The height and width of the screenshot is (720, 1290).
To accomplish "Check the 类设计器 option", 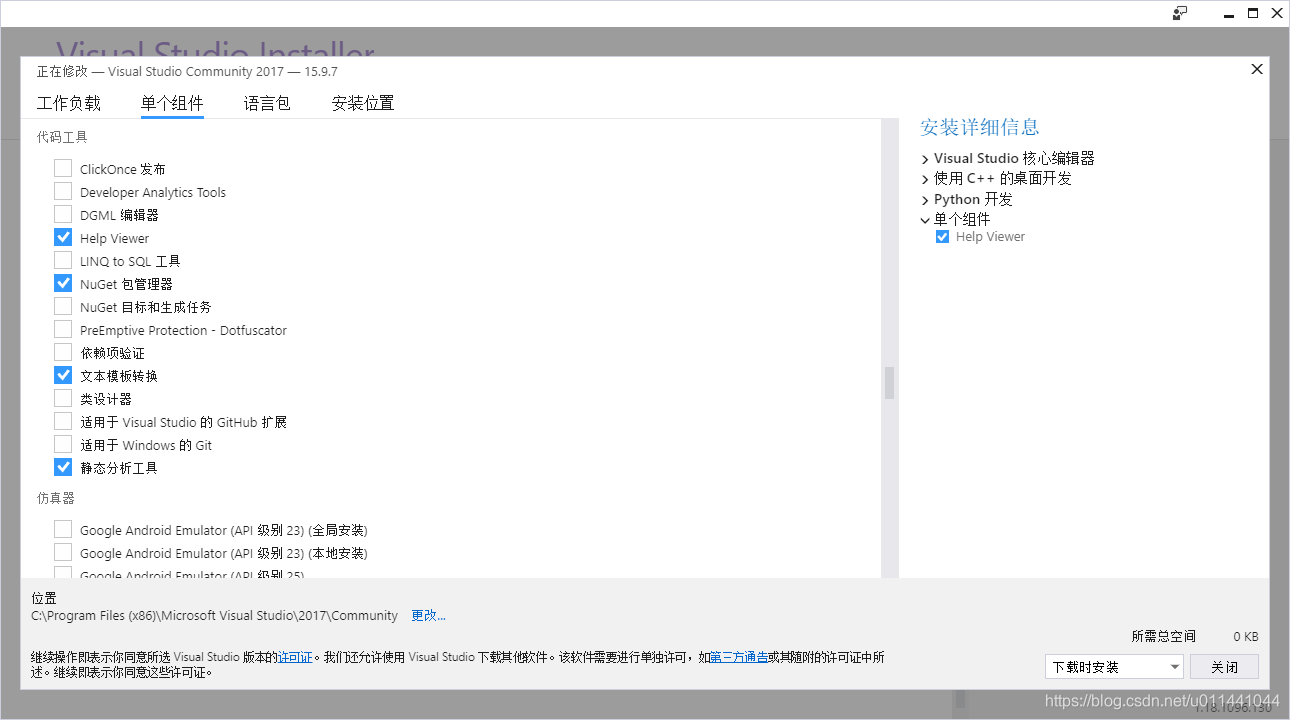I will pyautogui.click(x=63, y=398).
